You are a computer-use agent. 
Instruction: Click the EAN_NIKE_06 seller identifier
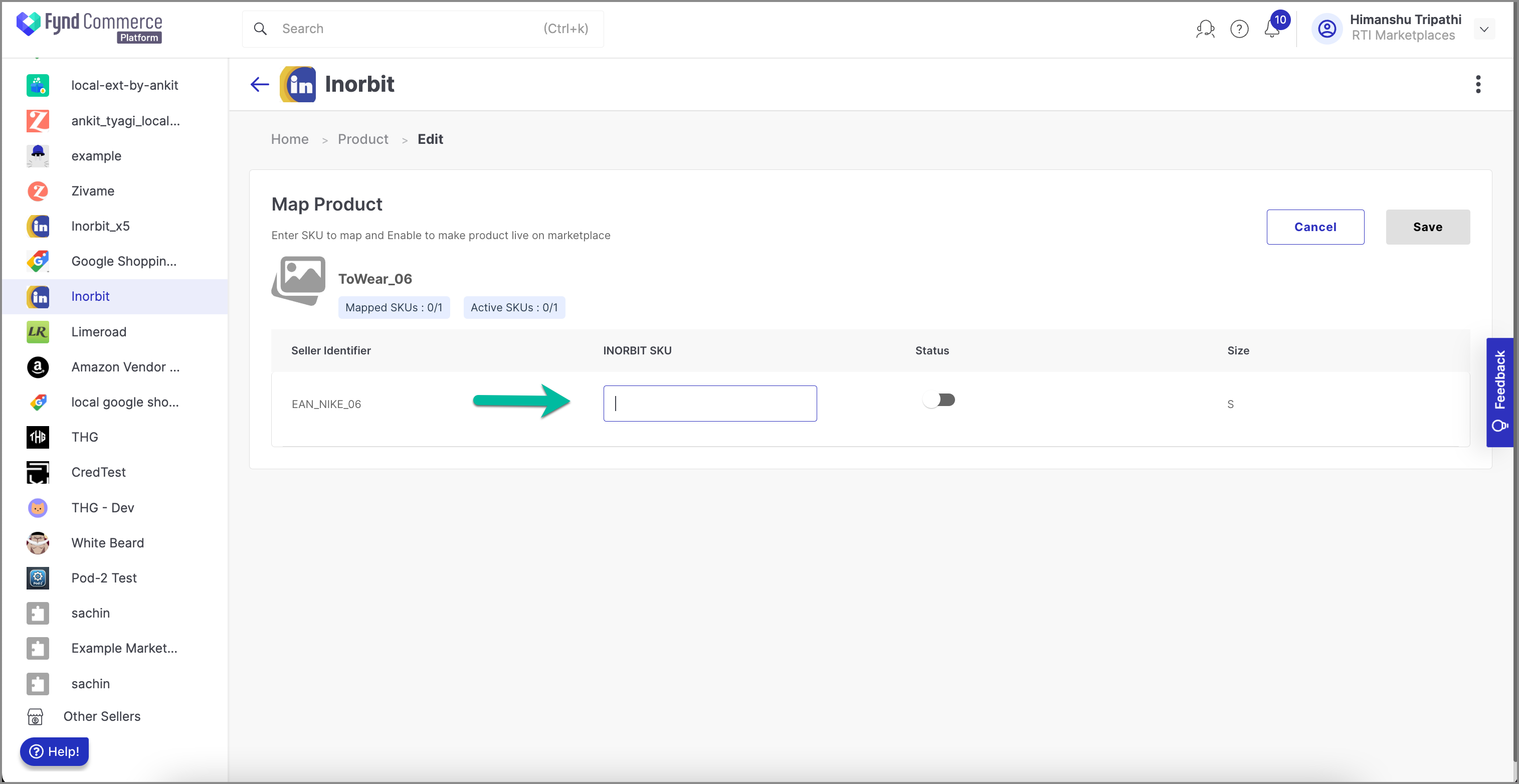[326, 405]
